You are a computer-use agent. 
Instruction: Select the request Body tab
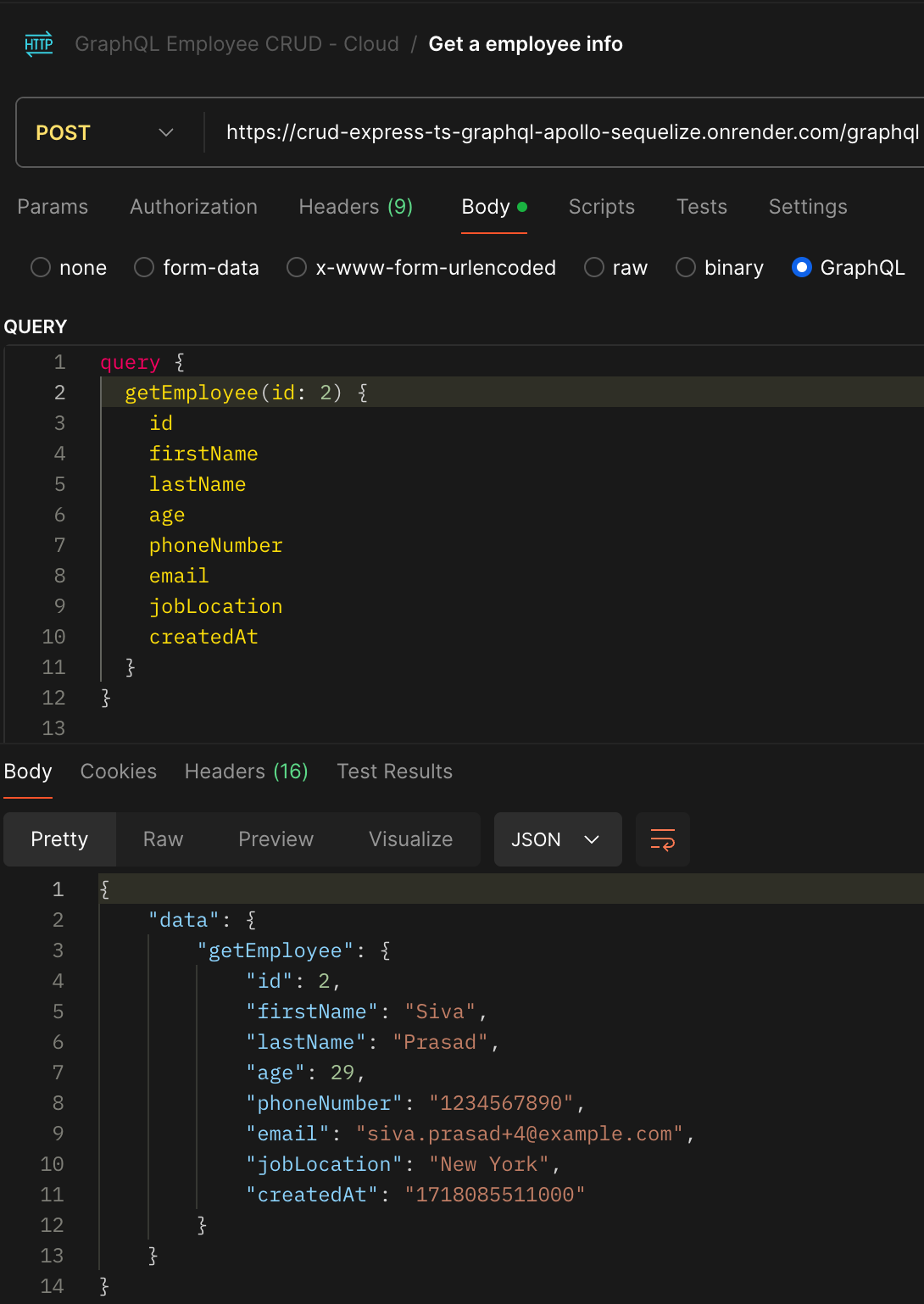point(494,207)
